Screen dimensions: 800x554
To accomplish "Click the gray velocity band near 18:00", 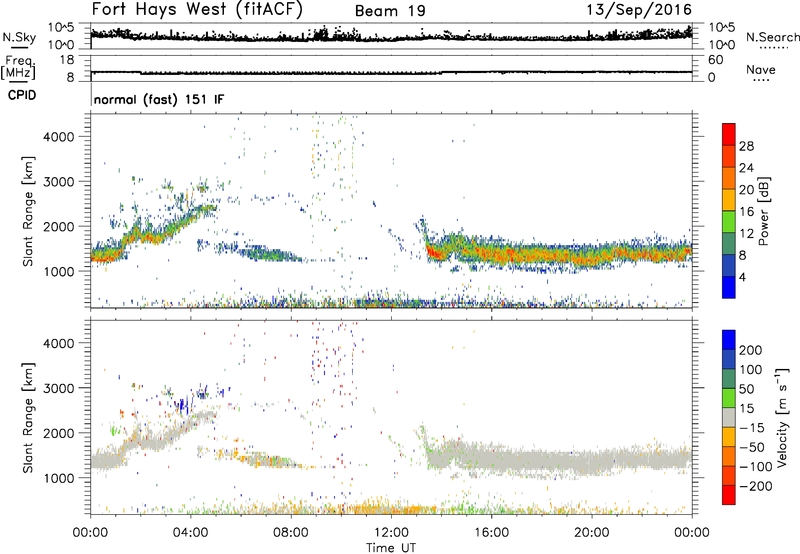I will click(x=542, y=461).
